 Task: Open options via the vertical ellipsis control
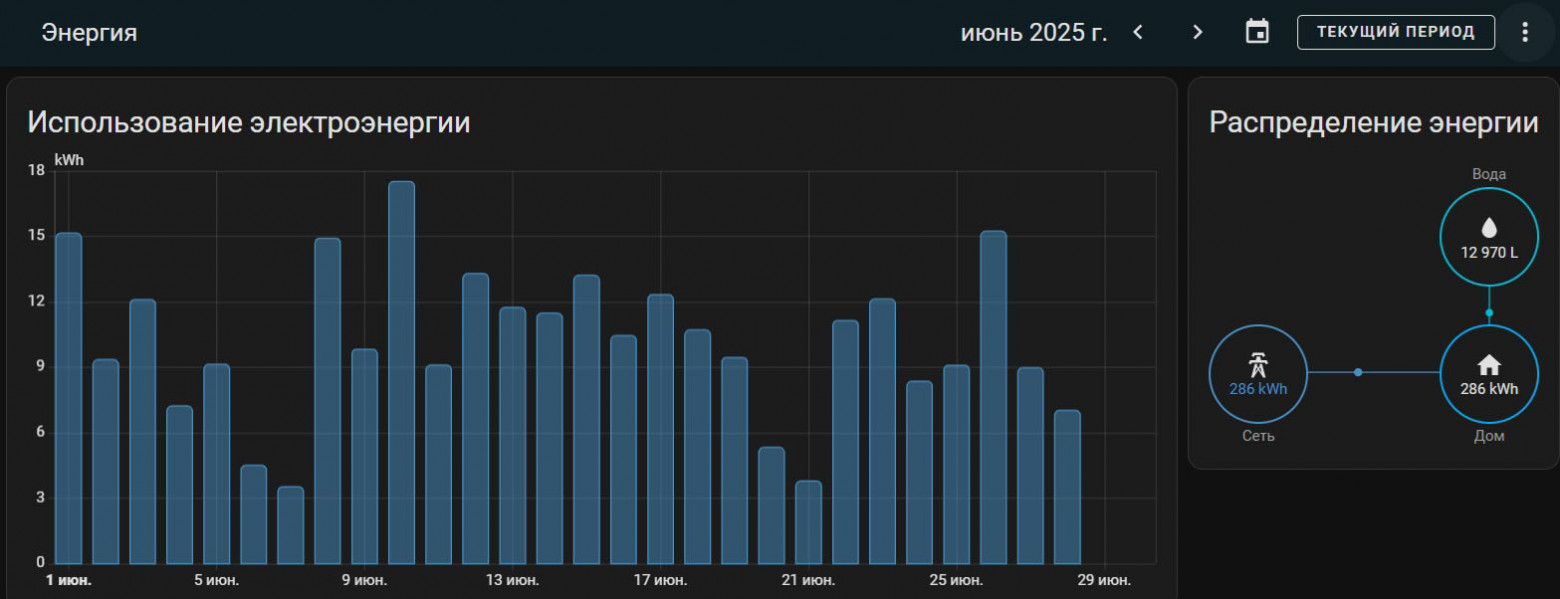pyautogui.click(x=1525, y=31)
